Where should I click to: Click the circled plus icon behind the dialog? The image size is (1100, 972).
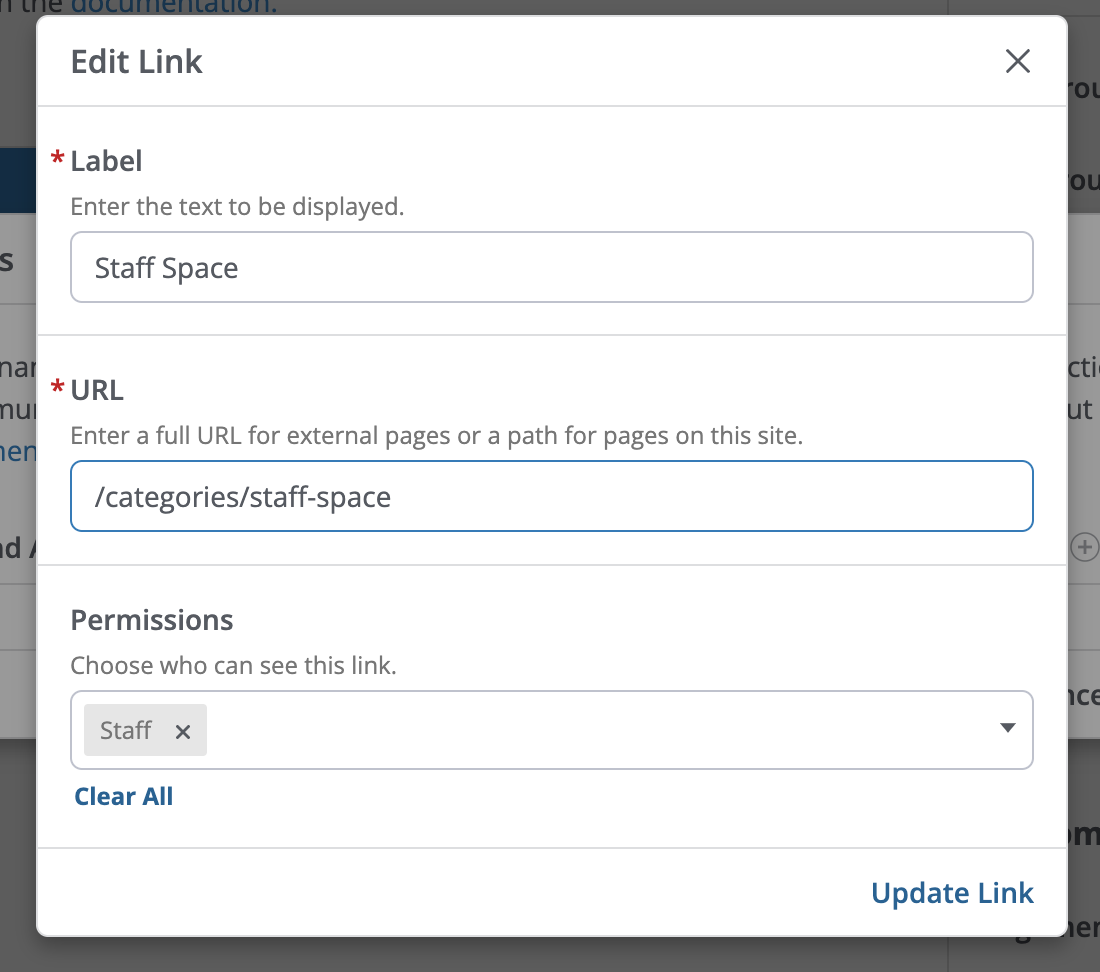(x=1085, y=547)
